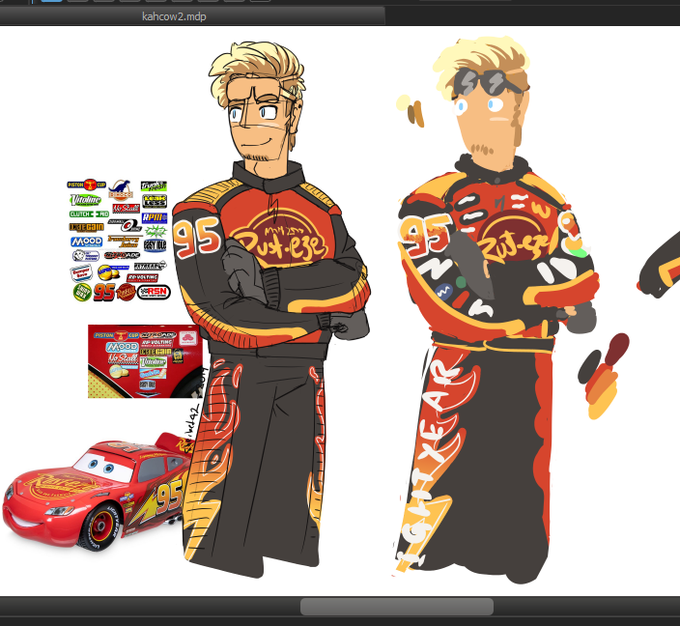Grab the horizontal scrollbar thumb below canvas
This screenshot has height=626, width=680.
tap(396, 606)
